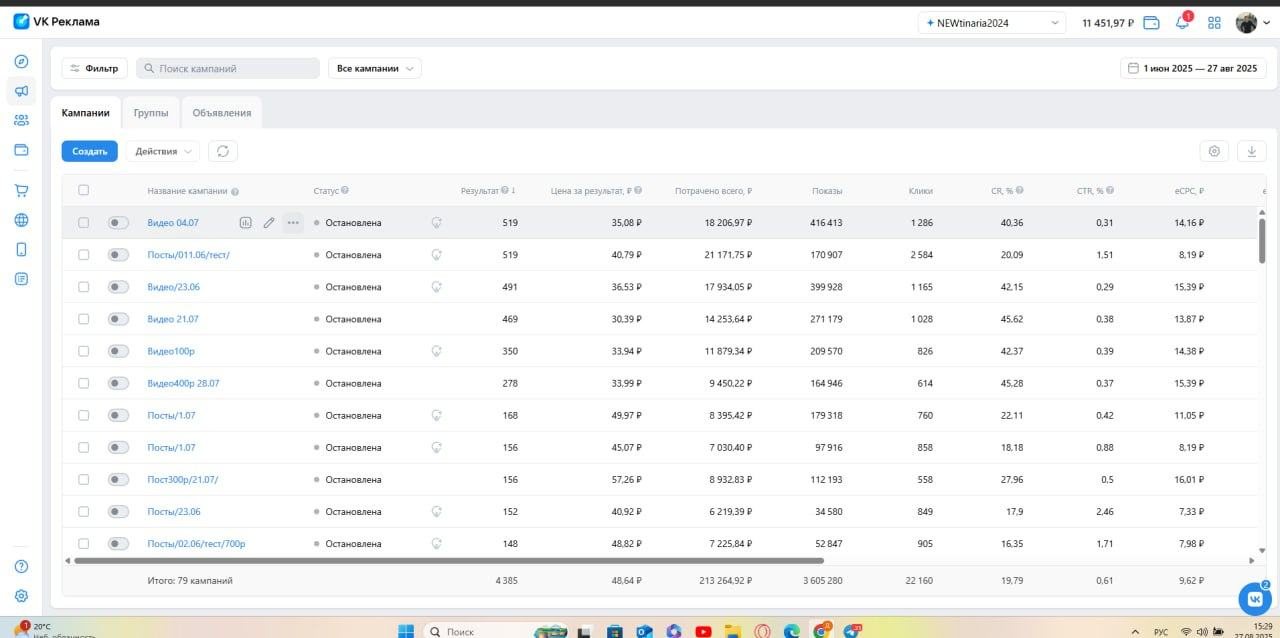Open the compass overview icon in sidebar
1280x638 pixels.
(x=21, y=61)
